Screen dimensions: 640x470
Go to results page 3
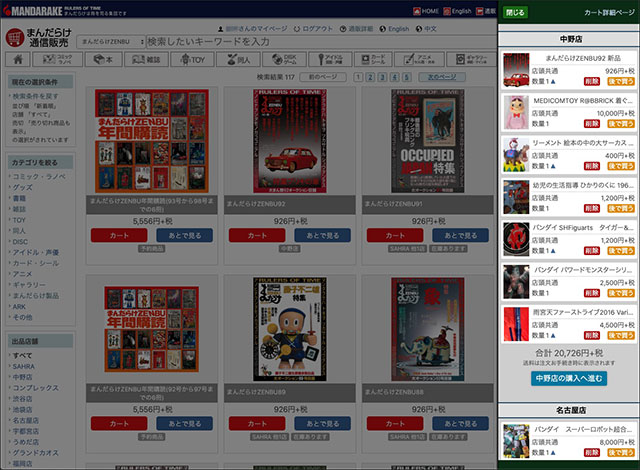(382, 77)
